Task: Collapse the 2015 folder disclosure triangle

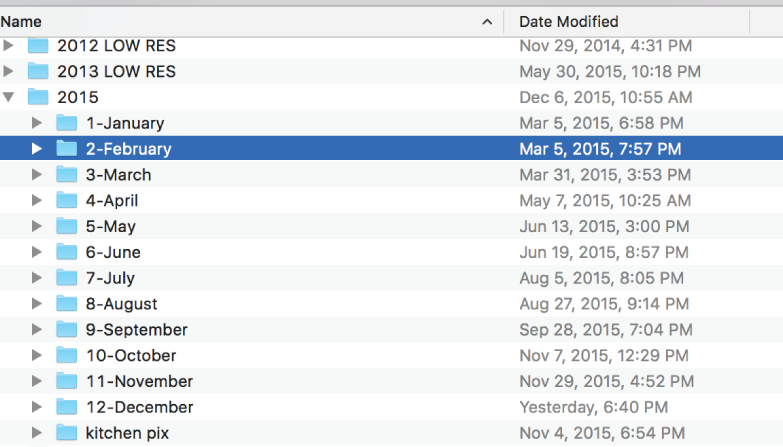Action: [x=8, y=97]
